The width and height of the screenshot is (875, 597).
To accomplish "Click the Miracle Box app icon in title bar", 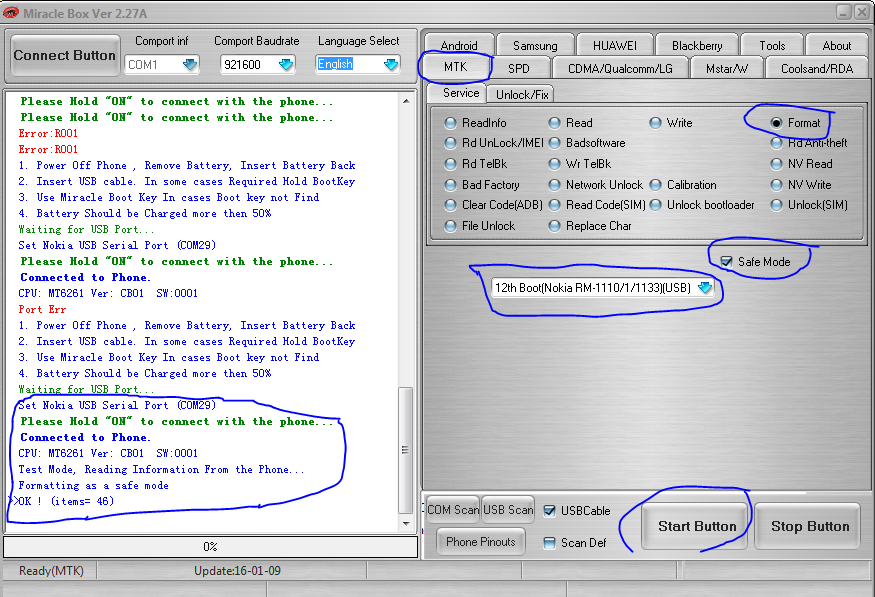I will pyautogui.click(x=11, y=12).
